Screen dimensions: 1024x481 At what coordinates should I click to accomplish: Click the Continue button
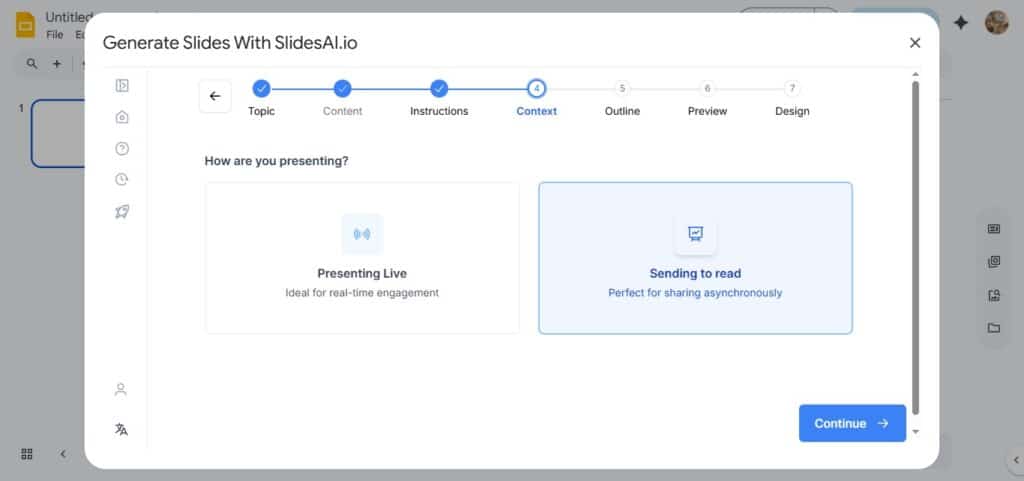click(852, 423)
